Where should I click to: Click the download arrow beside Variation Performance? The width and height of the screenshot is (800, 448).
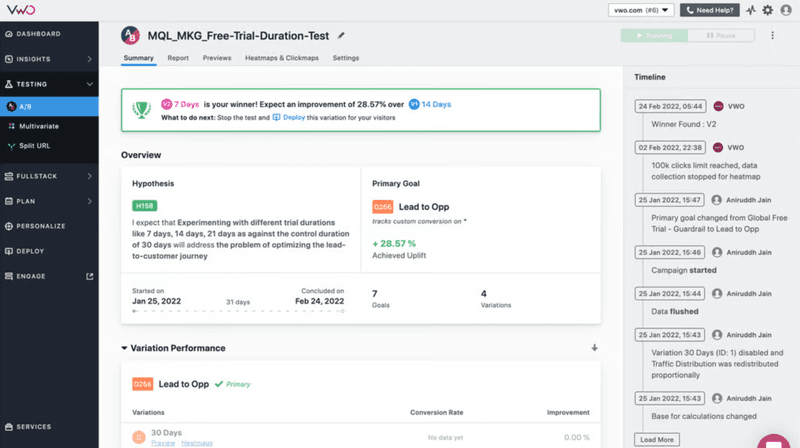(594, 348)
